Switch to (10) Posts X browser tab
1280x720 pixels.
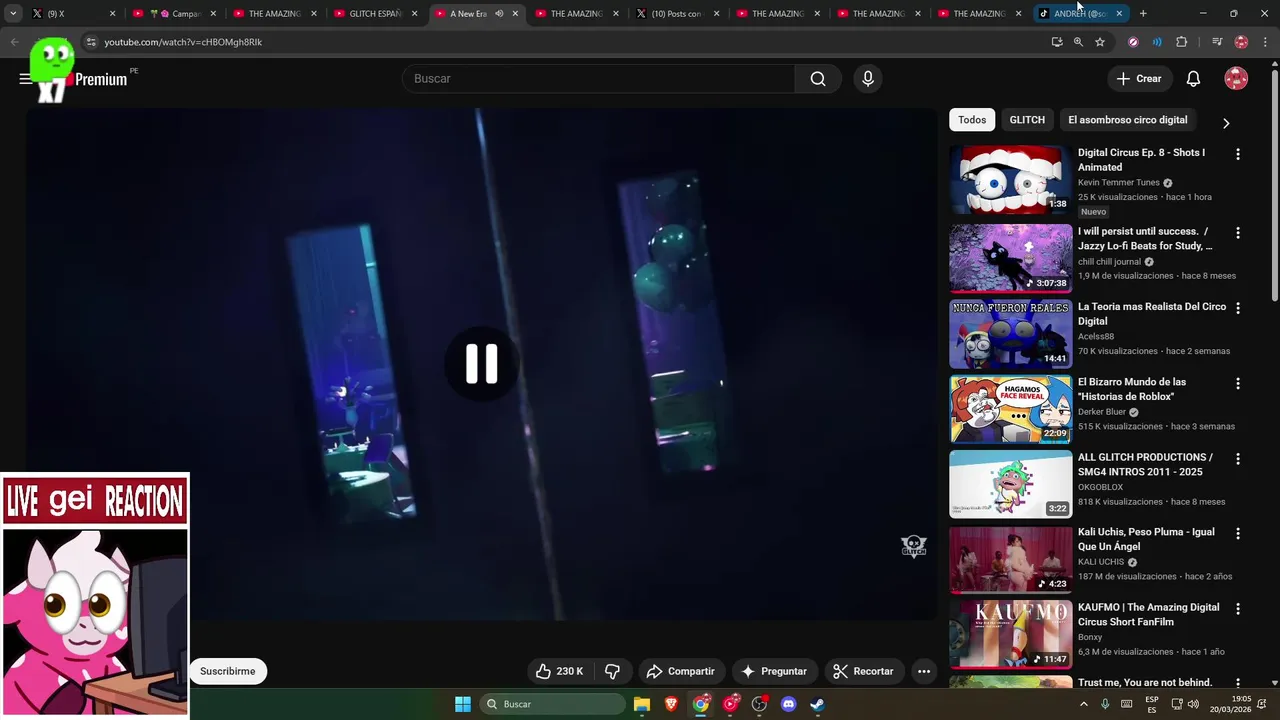678,14
